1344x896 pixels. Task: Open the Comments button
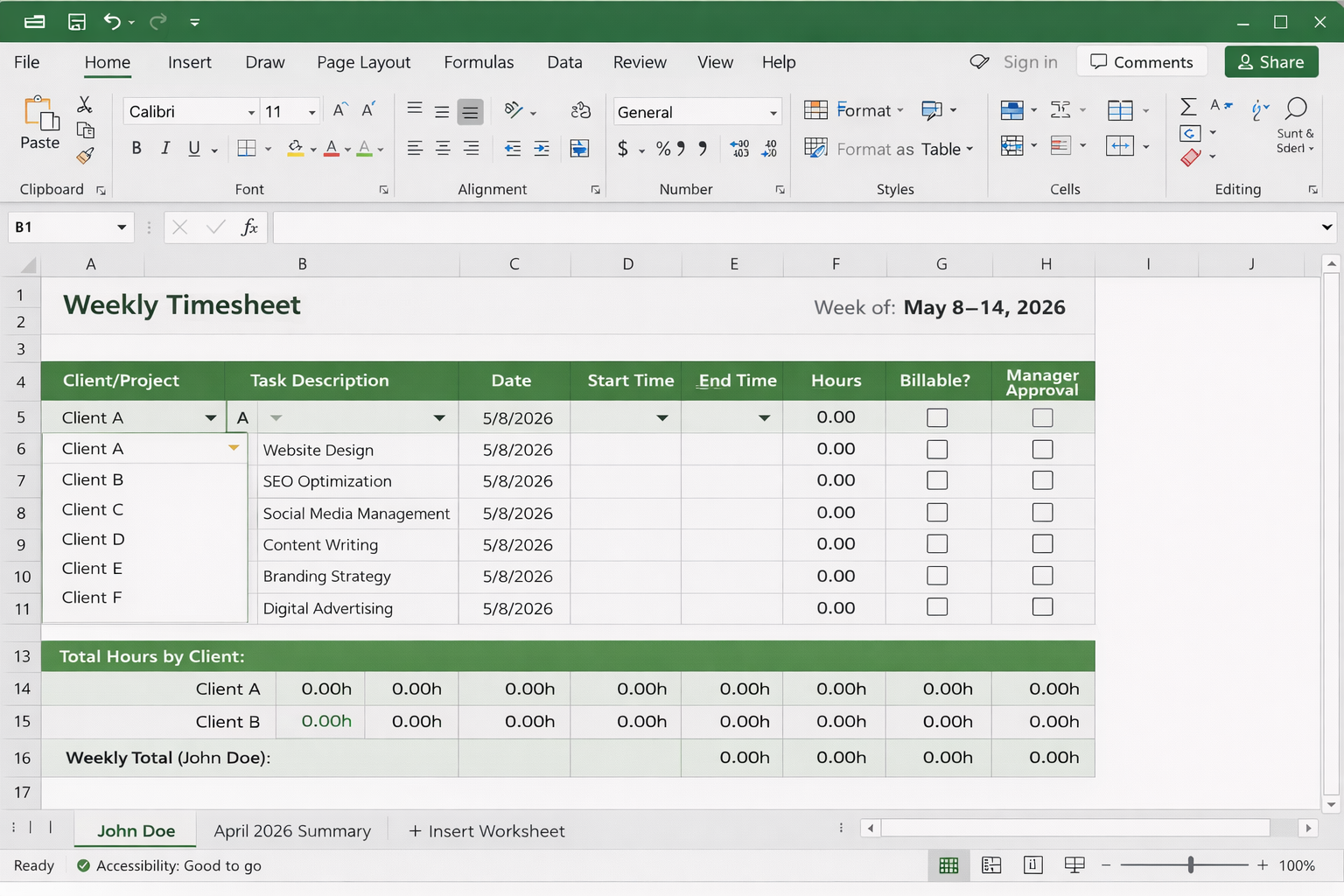(x=1142, y=62)
